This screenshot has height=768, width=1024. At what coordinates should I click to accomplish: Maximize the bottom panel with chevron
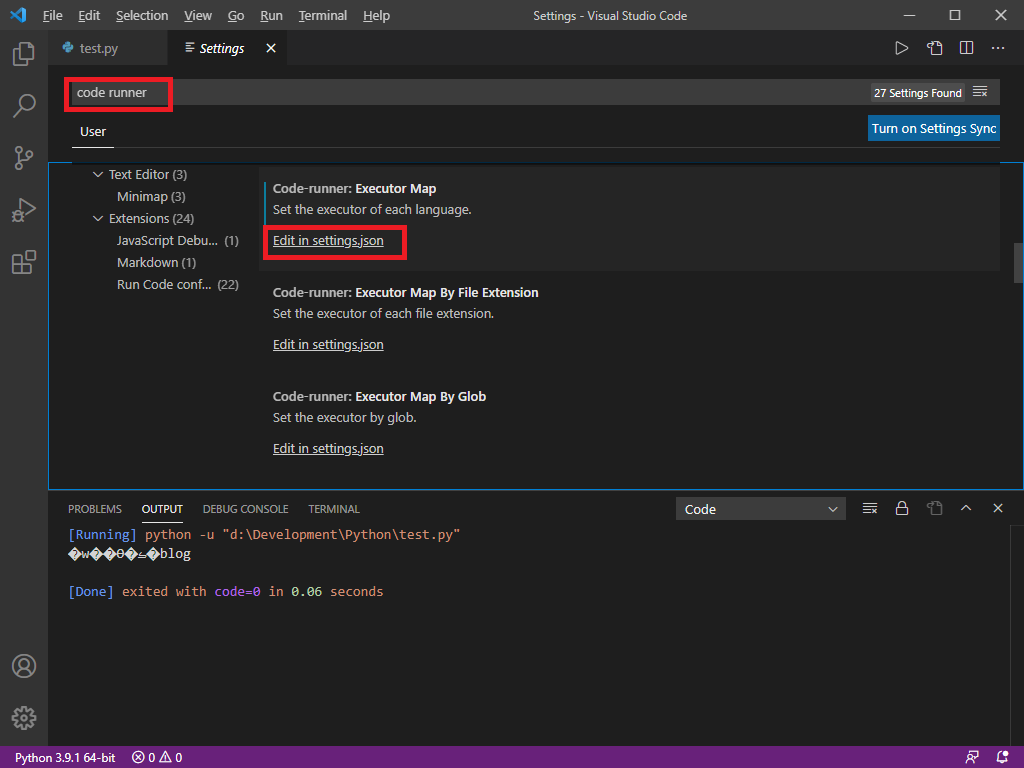(x=966, y=508)
